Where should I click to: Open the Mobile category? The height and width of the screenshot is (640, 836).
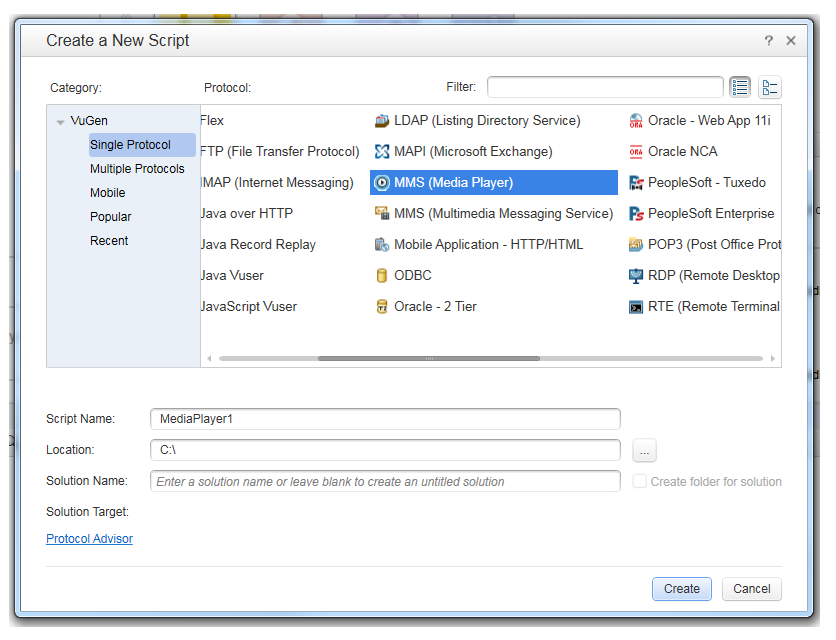coord(108,193)
